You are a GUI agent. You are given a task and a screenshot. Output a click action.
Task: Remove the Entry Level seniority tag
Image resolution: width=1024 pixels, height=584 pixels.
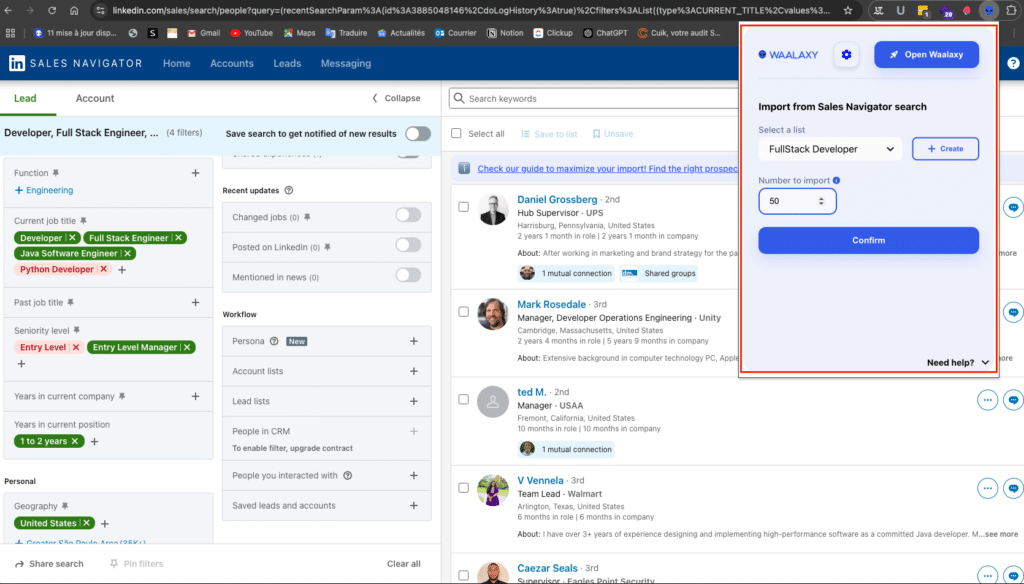[76, 347]
